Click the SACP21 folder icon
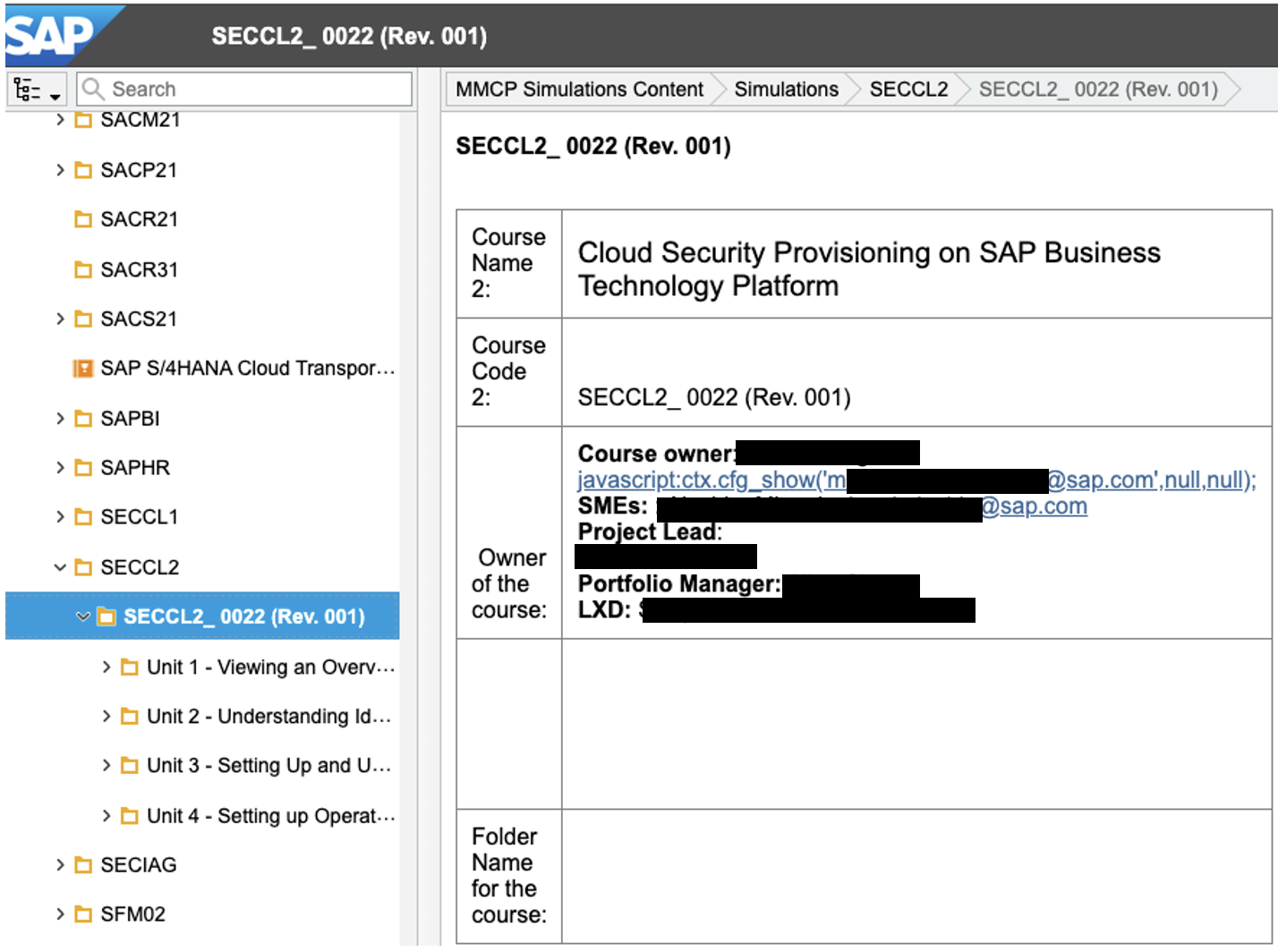The image size is (1278, 952). coord(83,170)
